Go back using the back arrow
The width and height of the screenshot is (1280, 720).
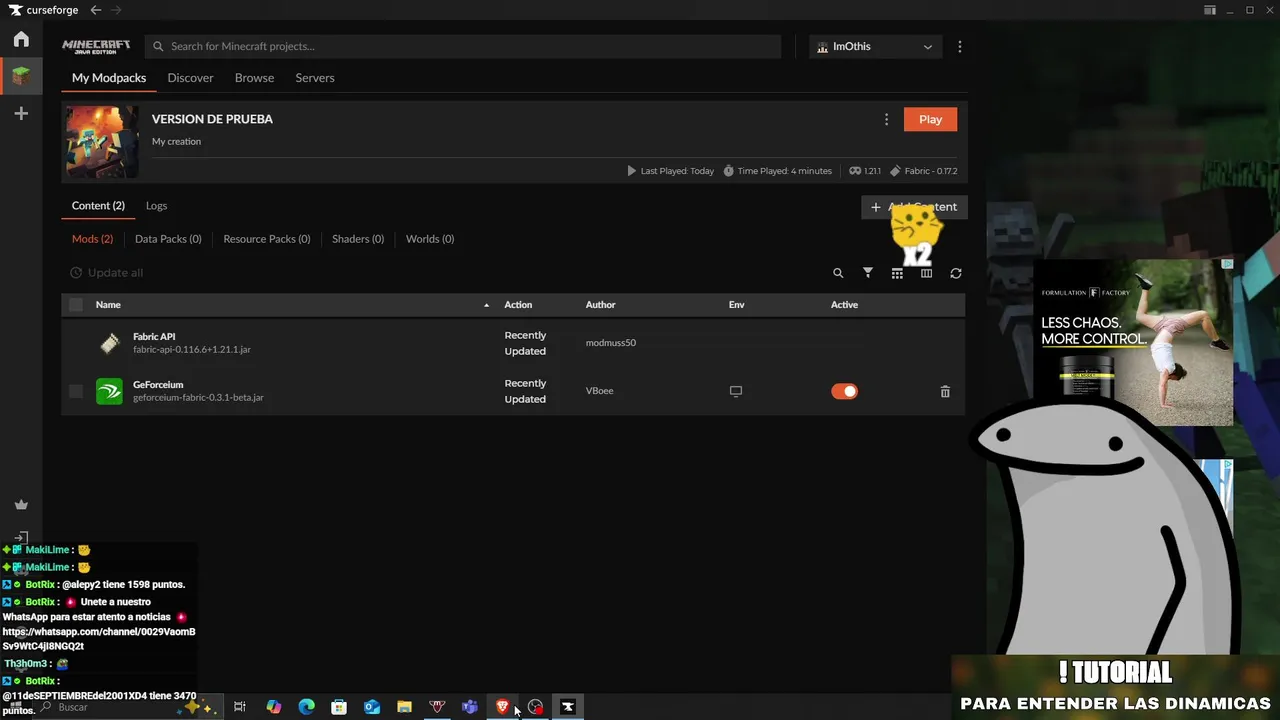(96, 10)
